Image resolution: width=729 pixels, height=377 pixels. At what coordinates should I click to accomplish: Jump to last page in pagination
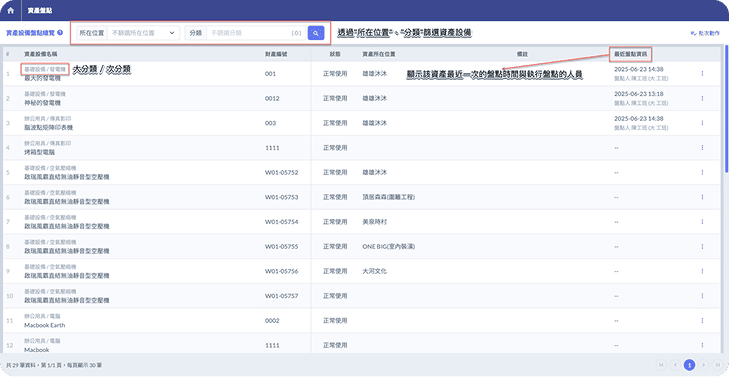coord(718,365)
